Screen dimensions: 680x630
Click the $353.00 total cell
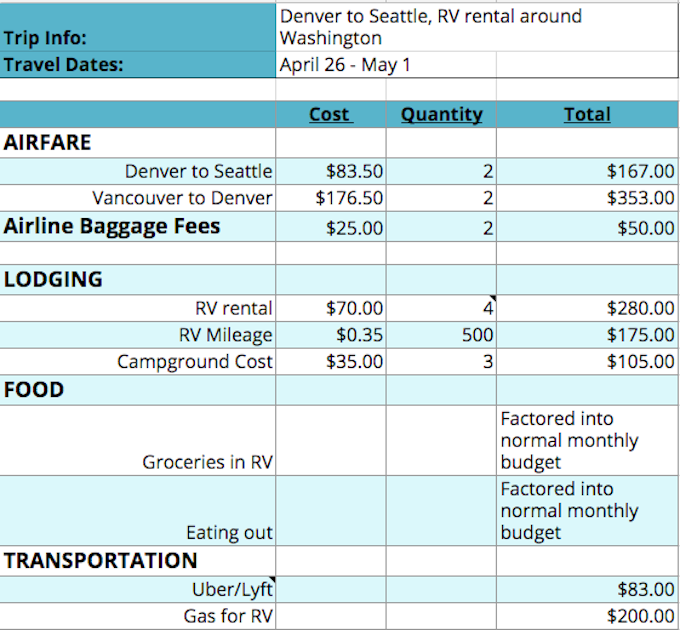click(640, 198)
